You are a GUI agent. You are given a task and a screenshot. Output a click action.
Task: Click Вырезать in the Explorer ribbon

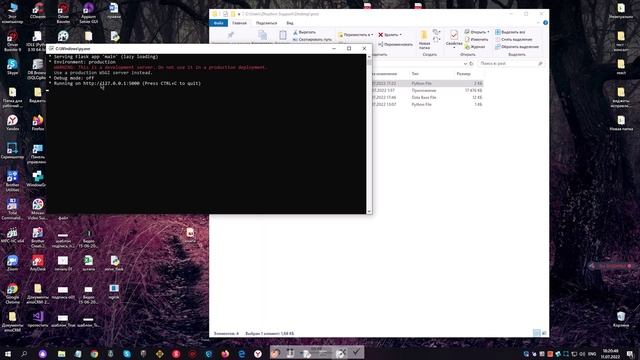[x=304, y=32]
